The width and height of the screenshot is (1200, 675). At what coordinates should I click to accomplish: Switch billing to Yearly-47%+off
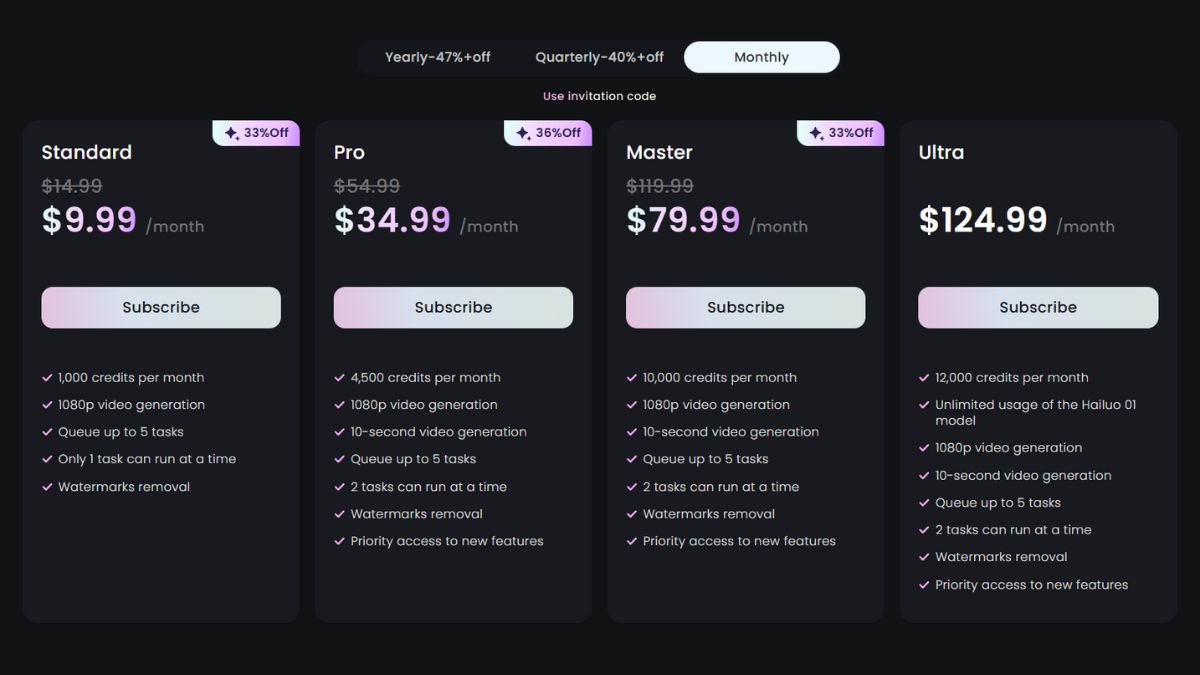438,57
